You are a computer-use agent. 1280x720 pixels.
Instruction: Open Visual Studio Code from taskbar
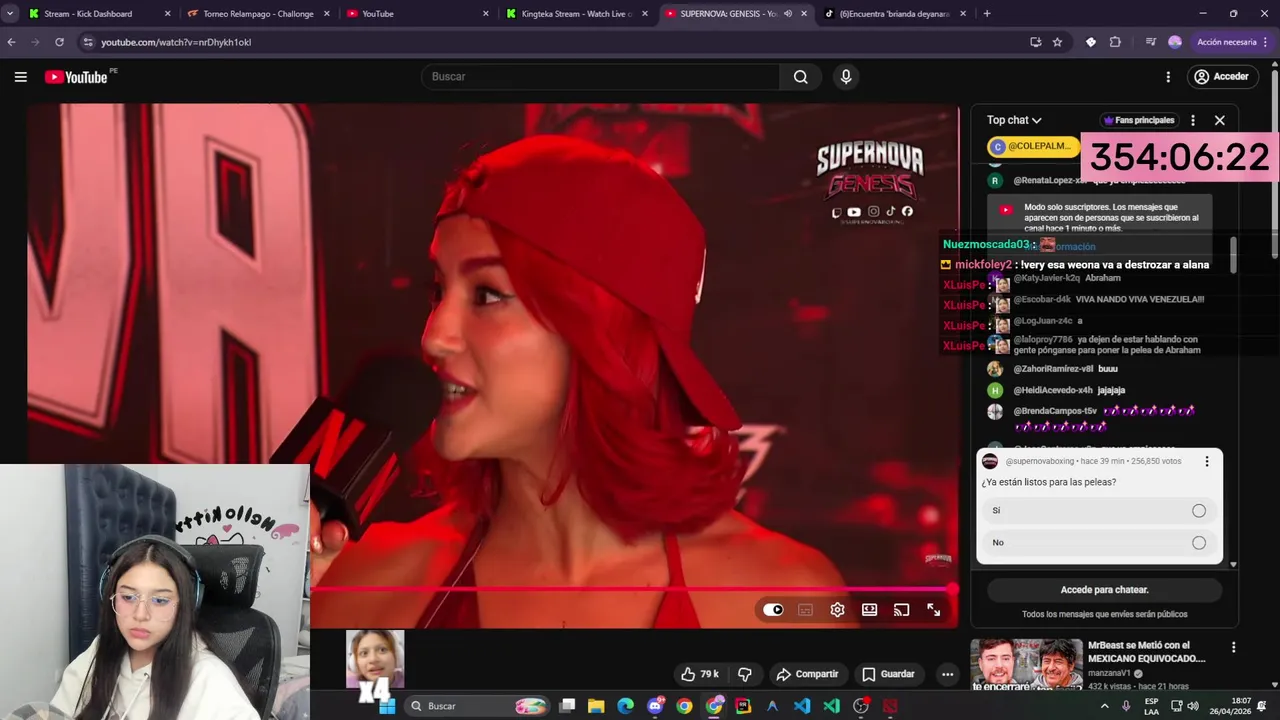pyautogui.click(x=802, y=706)
